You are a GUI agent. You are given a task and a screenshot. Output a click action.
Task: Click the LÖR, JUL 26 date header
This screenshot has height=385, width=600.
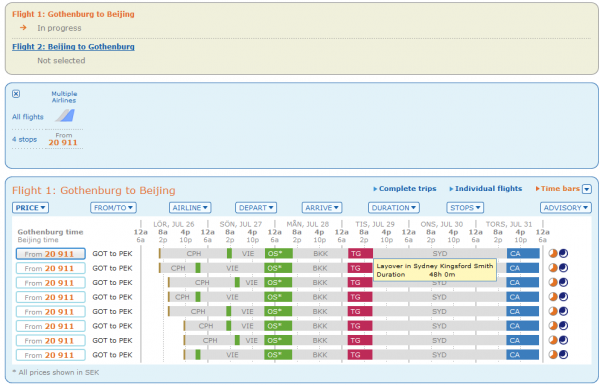[x=174, y=224]
